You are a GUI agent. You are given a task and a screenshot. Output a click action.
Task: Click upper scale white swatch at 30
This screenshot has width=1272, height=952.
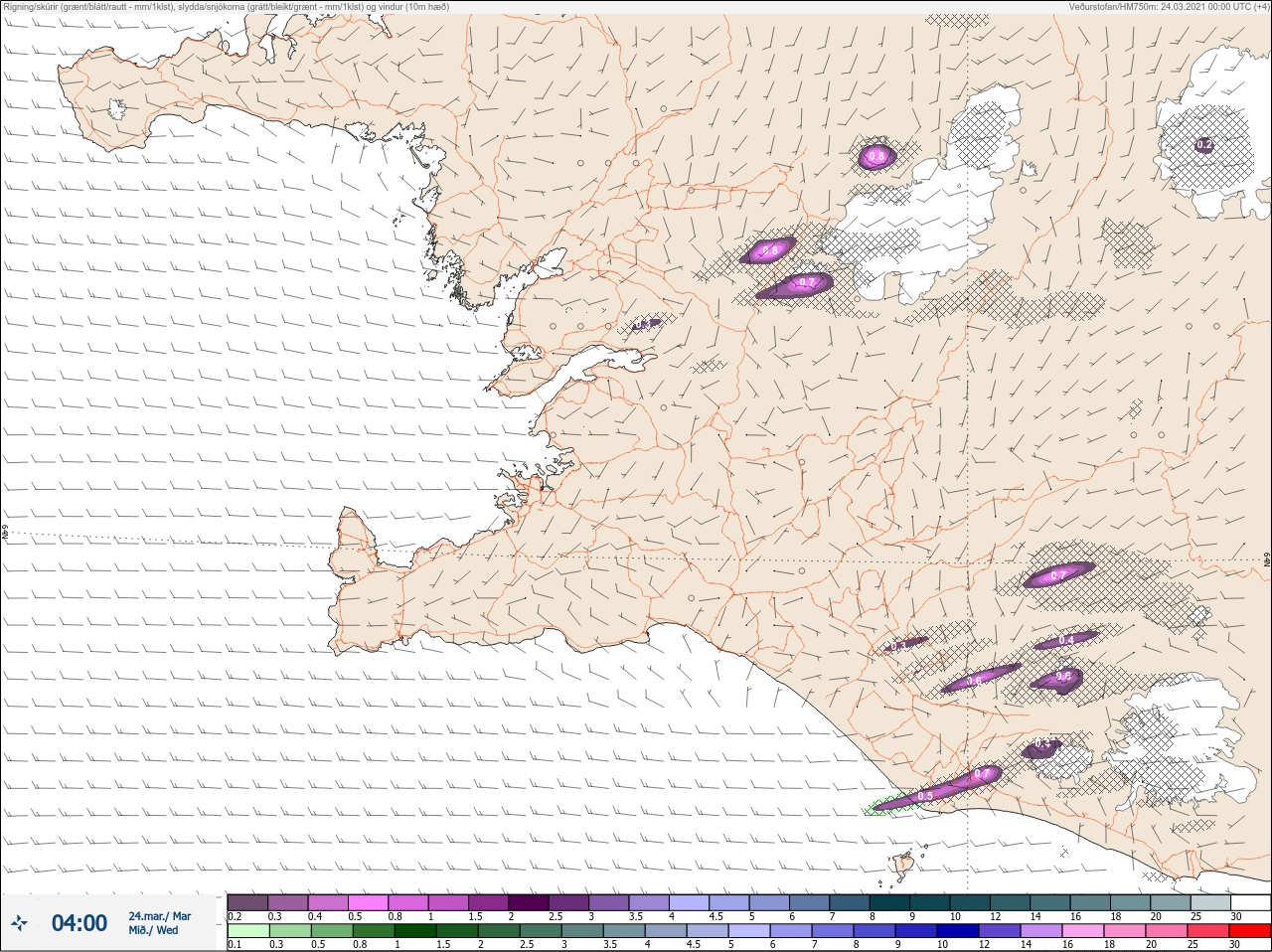[1251, 902]
